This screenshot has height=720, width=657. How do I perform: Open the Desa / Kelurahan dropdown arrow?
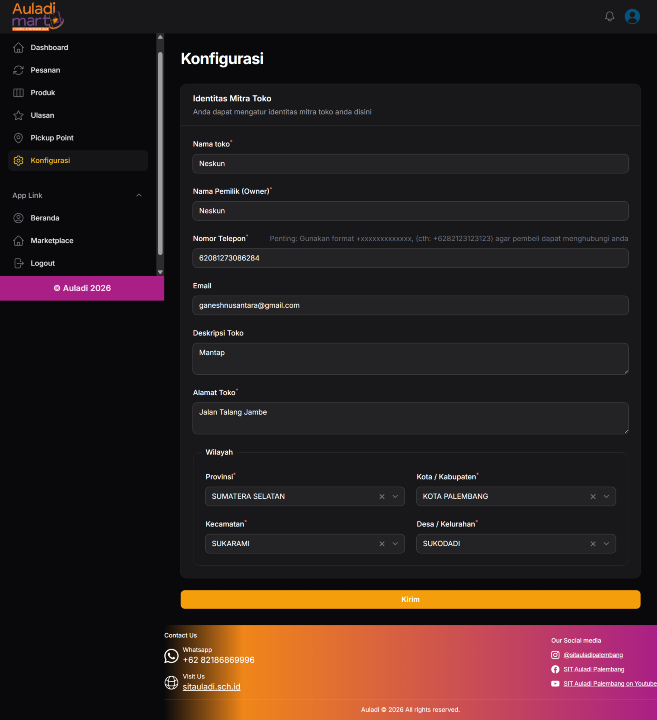click(x=606, y=544)
